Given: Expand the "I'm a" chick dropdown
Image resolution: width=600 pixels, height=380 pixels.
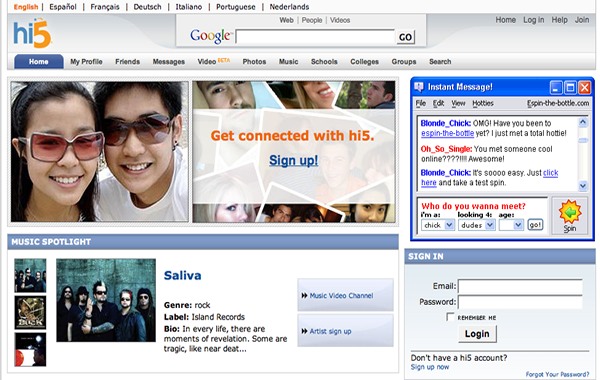Looking at the screenshot, I should [x=438, y=225].
